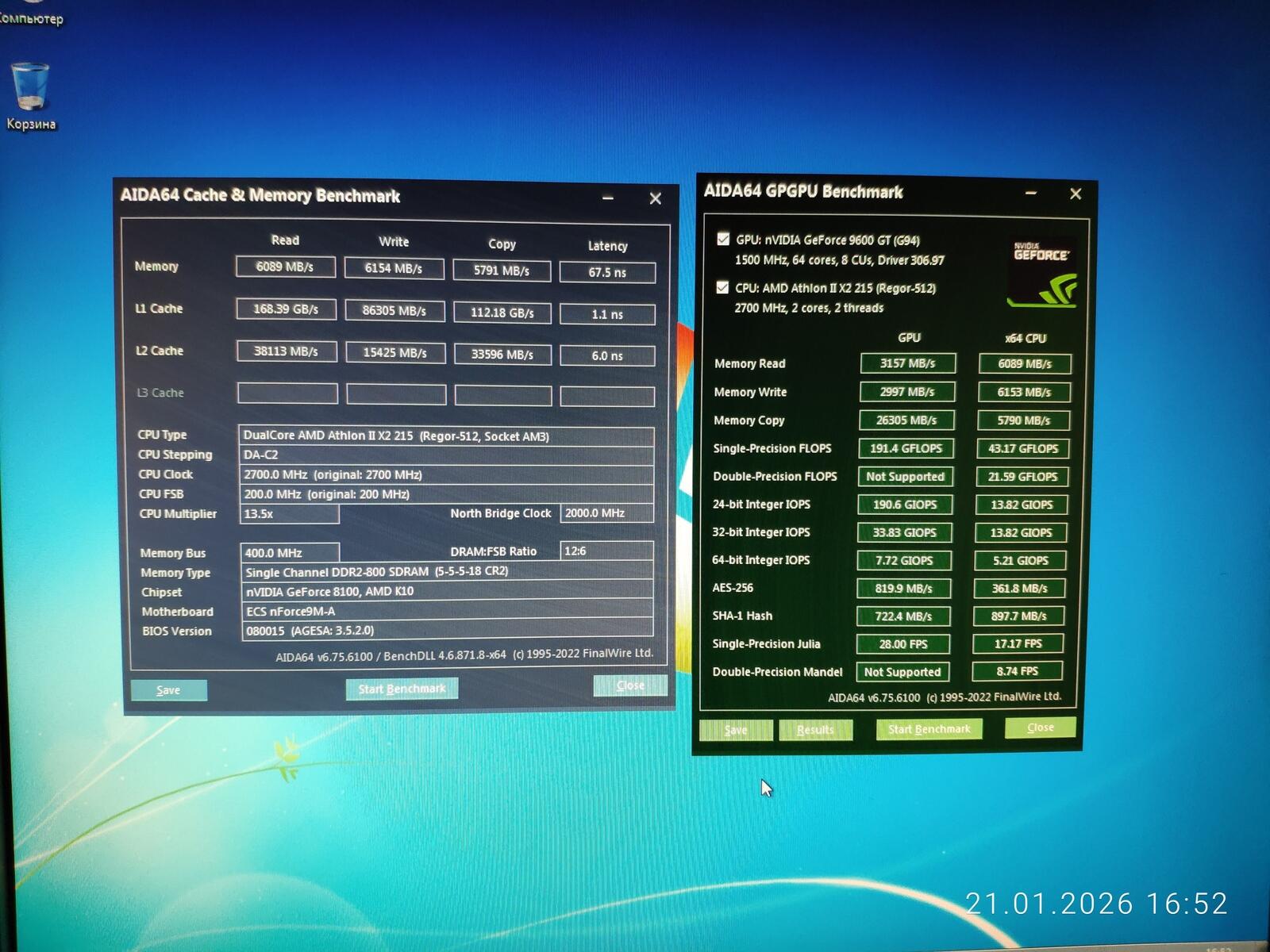Click GPU 32-bit Integer IOPS value 33.83 GIOPS
This screenshot has width=1270, height=952.
(905, 532)
